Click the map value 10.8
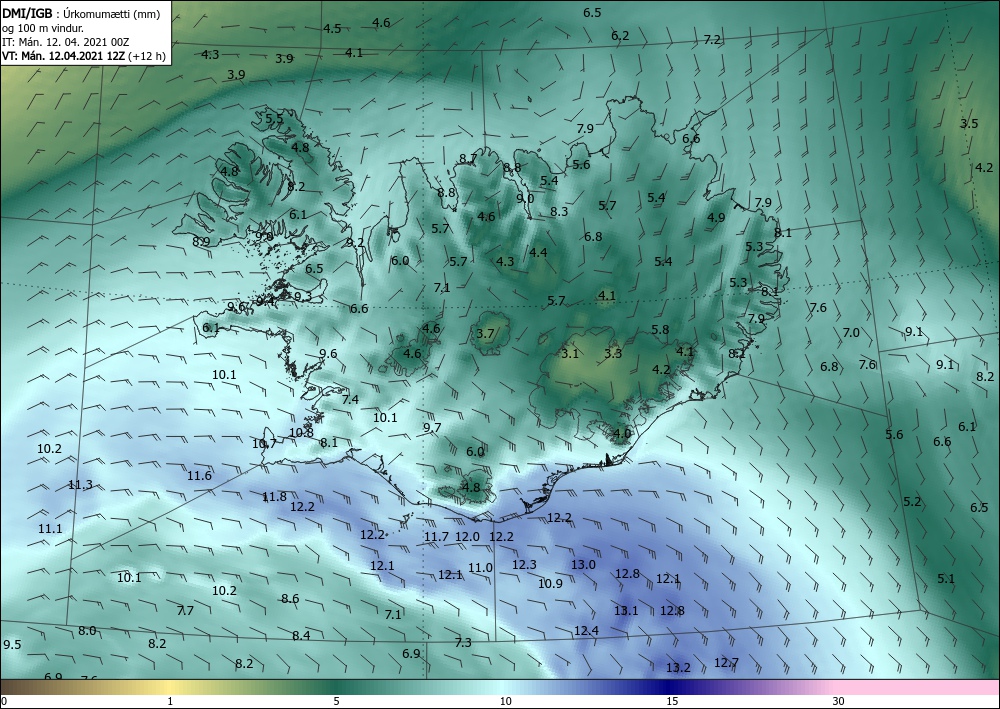 tap(301, 432)
